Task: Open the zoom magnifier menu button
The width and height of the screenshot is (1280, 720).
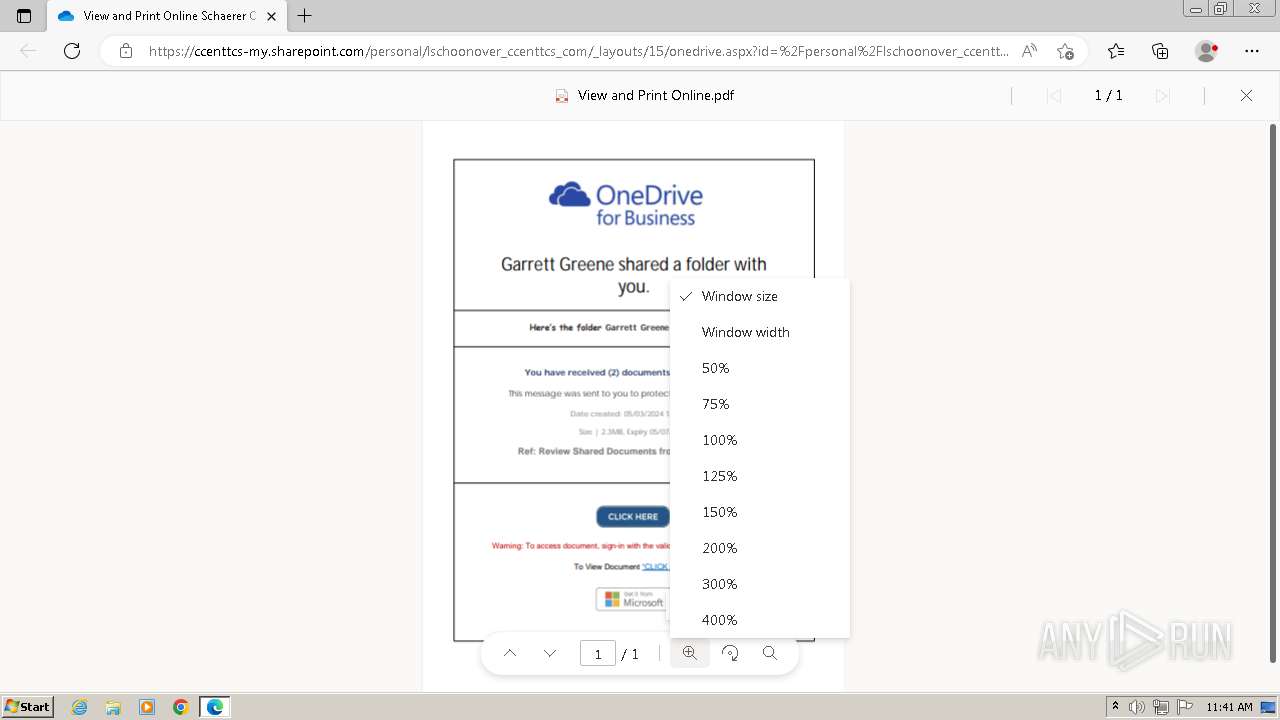Action: tap(690, 653)
